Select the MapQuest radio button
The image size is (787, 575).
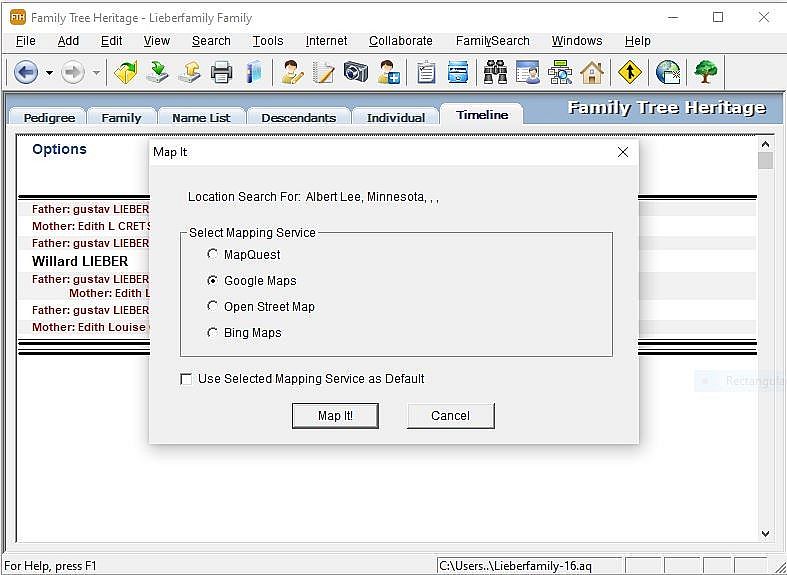[212, 254]
